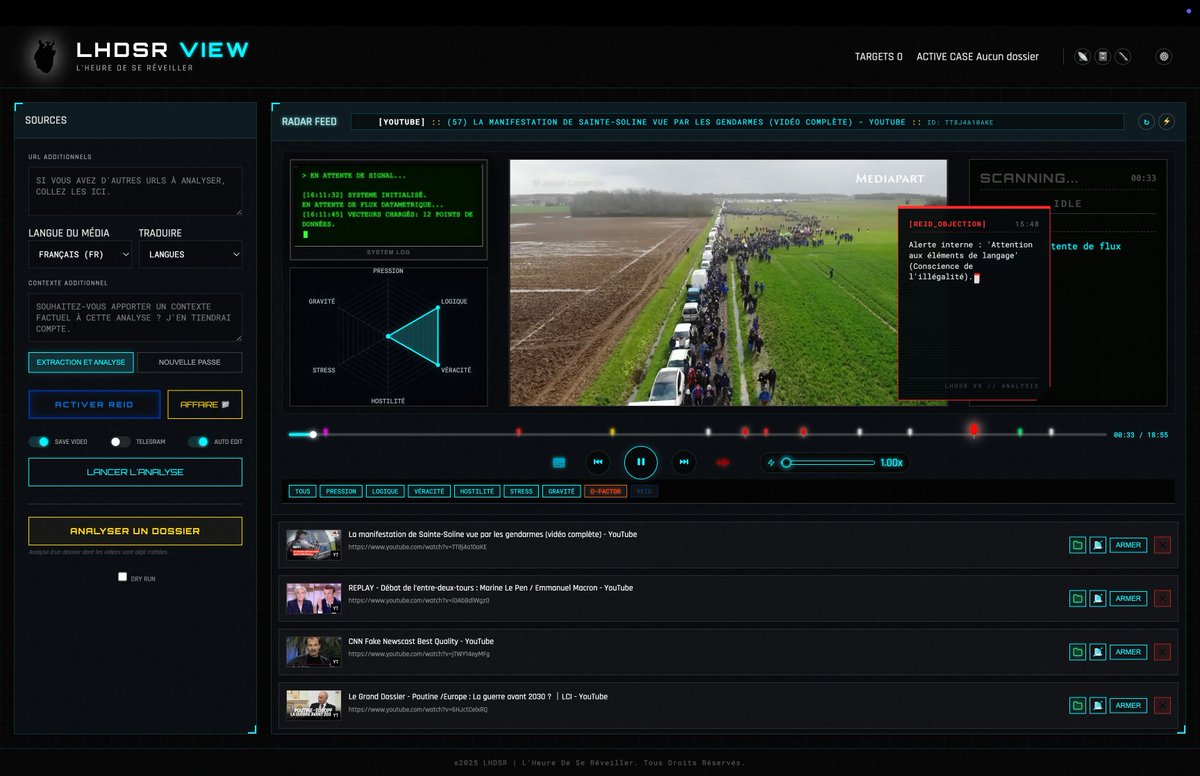Click document icon for Le Pen / Macron row
This screenshot has width=1200, height=776.
click(x=1097, y=598)
